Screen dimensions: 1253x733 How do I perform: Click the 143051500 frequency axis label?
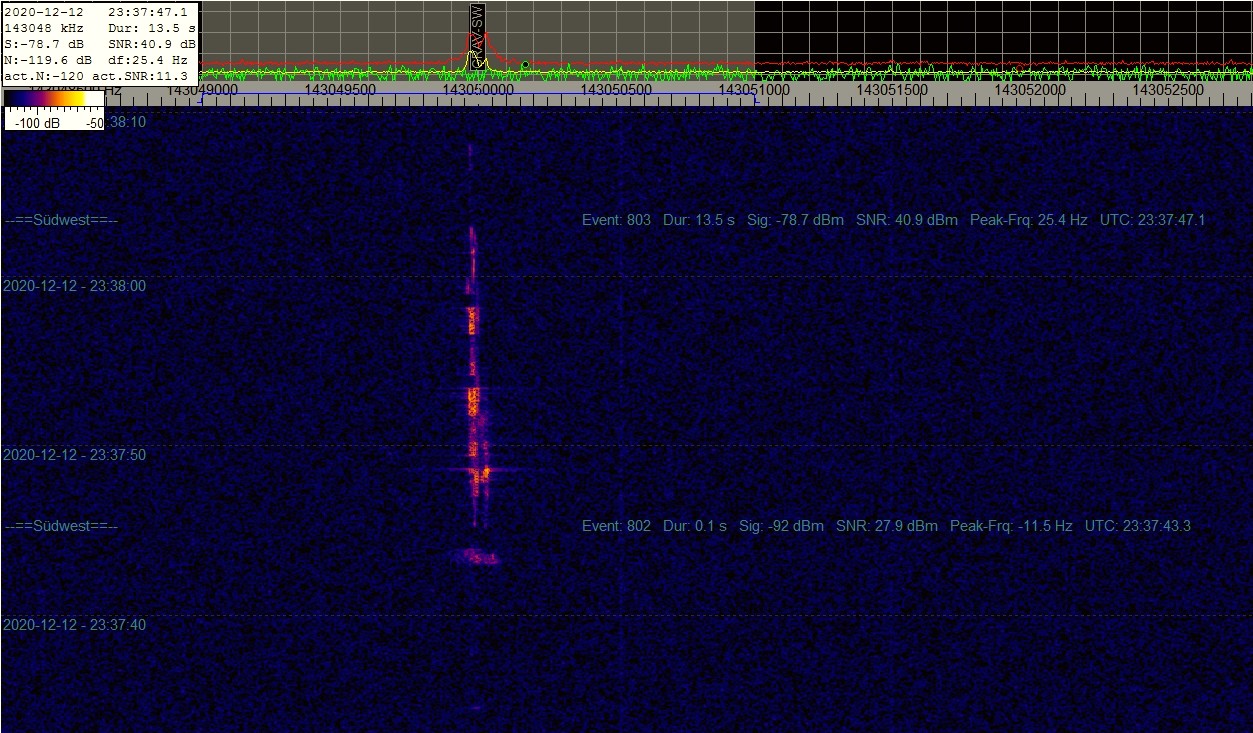tap(893, 90)
